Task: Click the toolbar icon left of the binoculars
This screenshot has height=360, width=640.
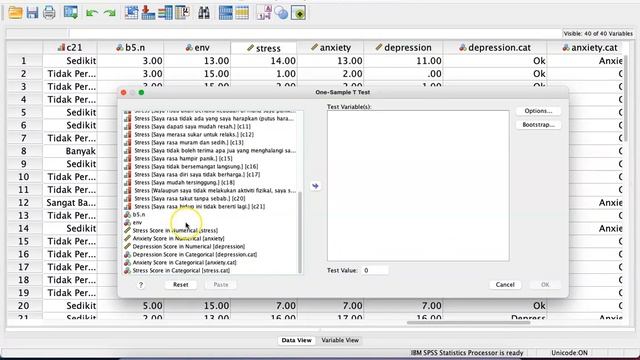Action: tap(182, 13)
